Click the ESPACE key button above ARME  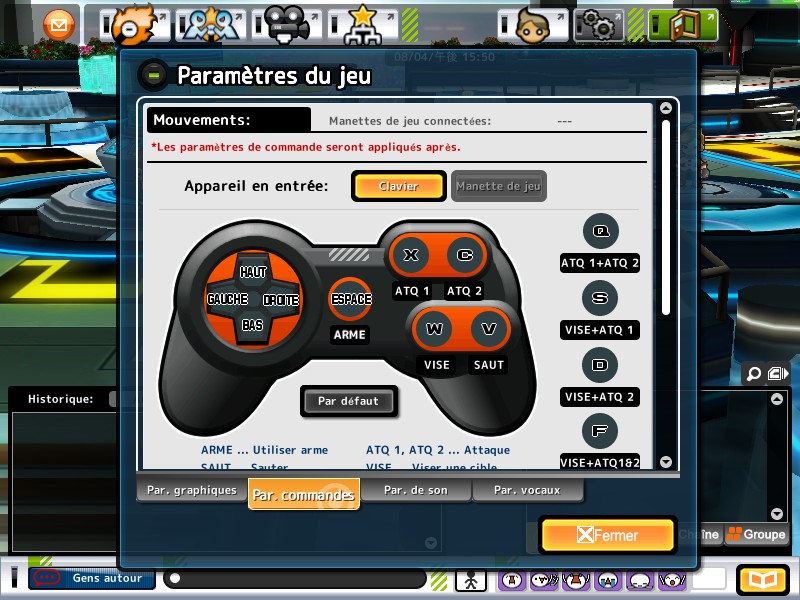tap(351, 299)
